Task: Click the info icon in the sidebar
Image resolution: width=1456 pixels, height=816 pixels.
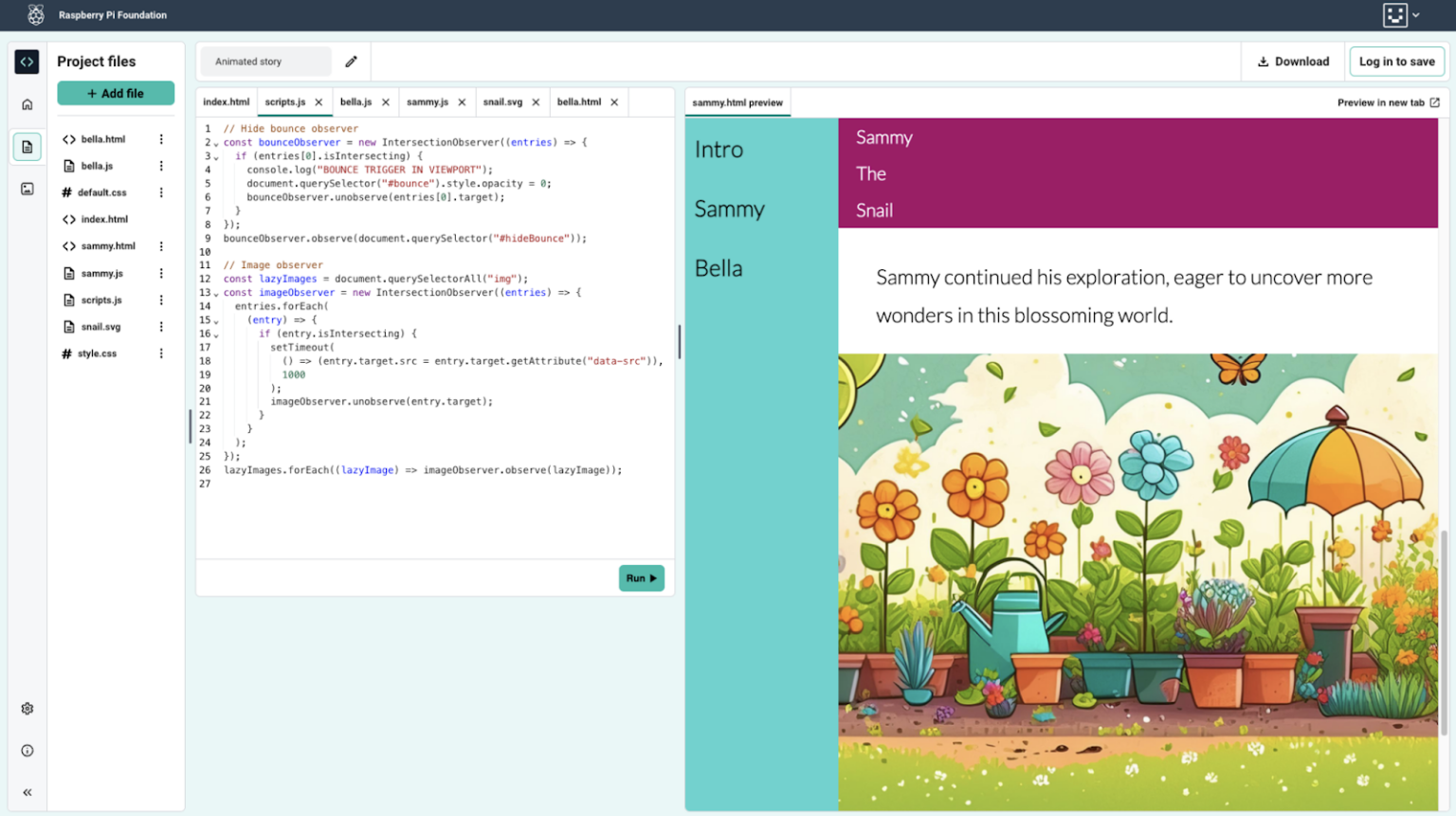Action: pos(27,750)
